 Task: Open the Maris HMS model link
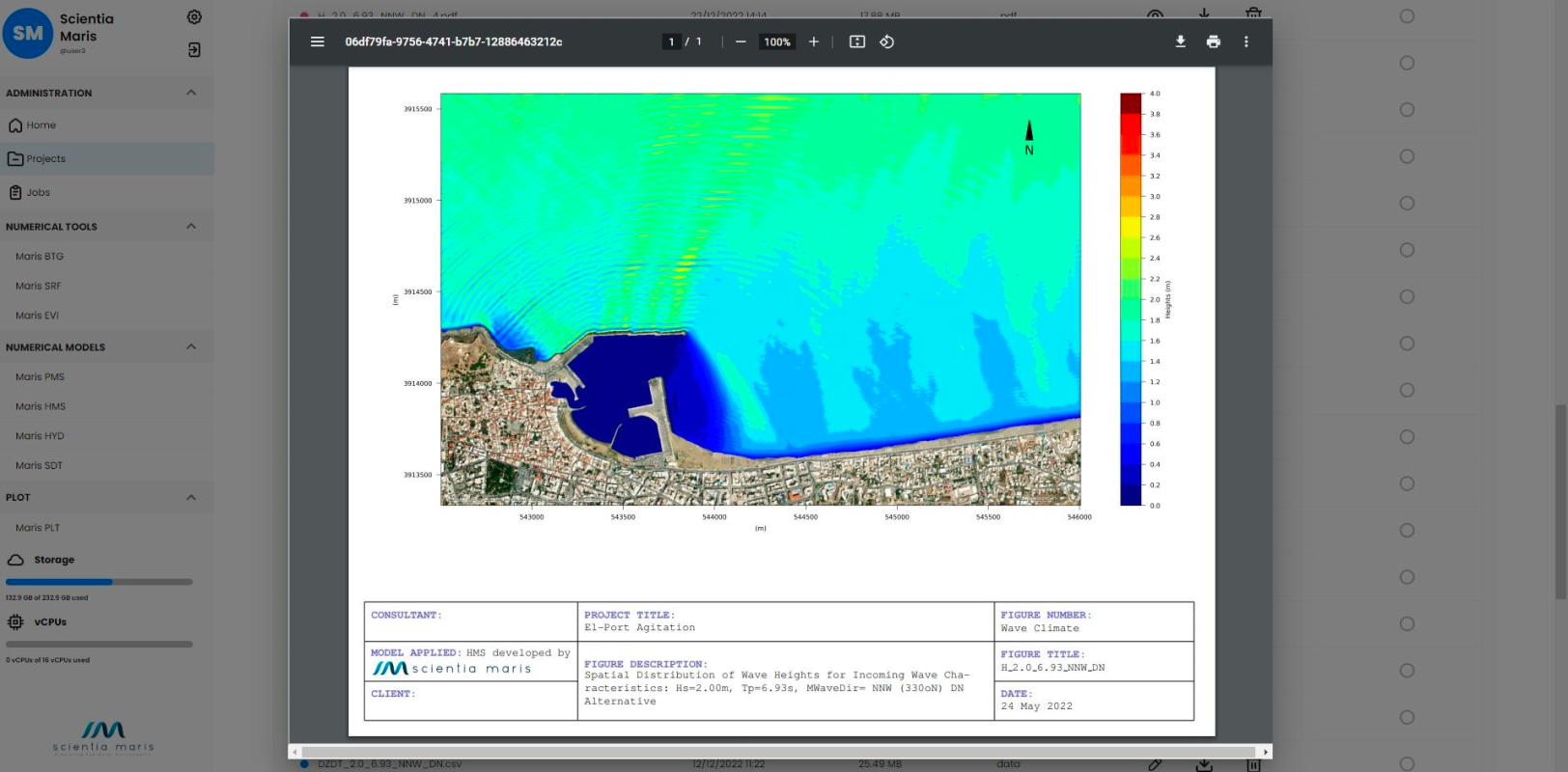tap(41, 406)
